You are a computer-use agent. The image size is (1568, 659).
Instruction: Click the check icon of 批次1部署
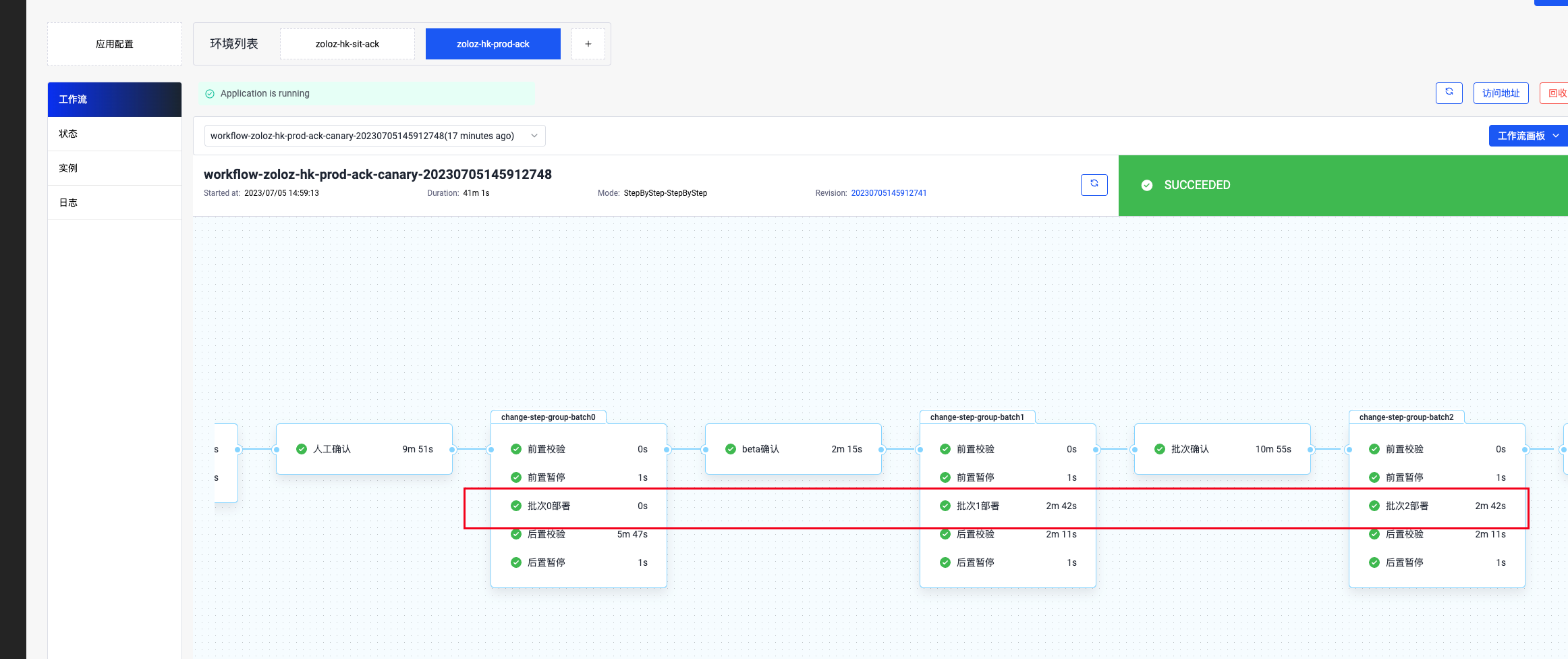click(x=945, y=506)
